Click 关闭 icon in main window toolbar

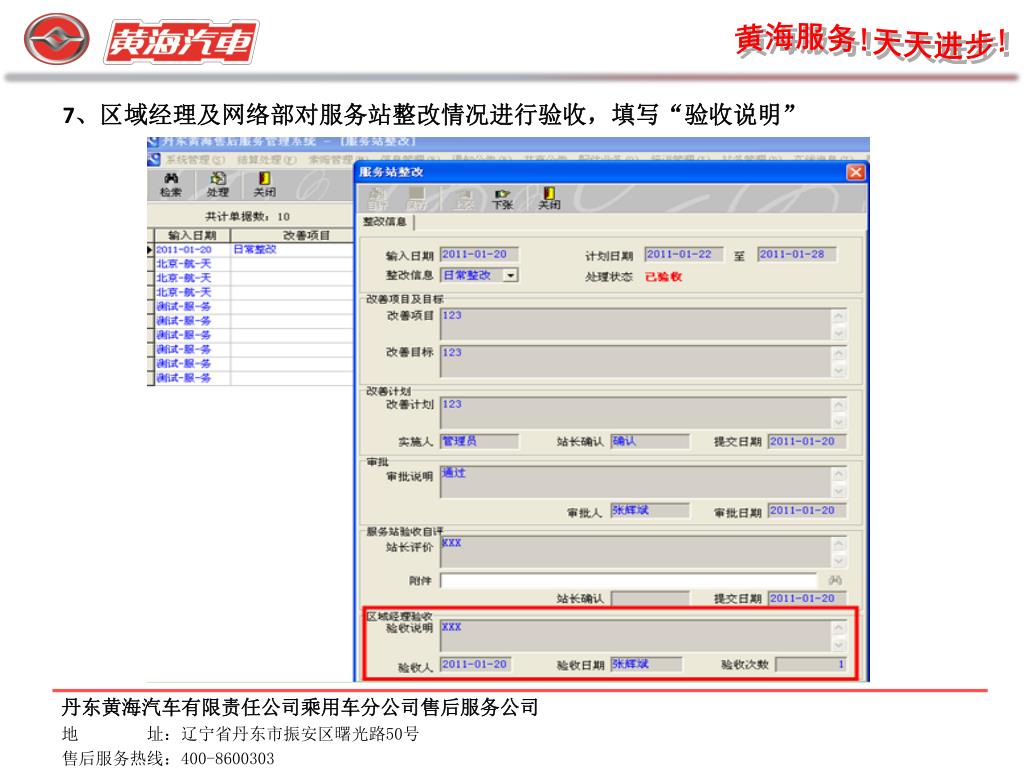(264, 185)
